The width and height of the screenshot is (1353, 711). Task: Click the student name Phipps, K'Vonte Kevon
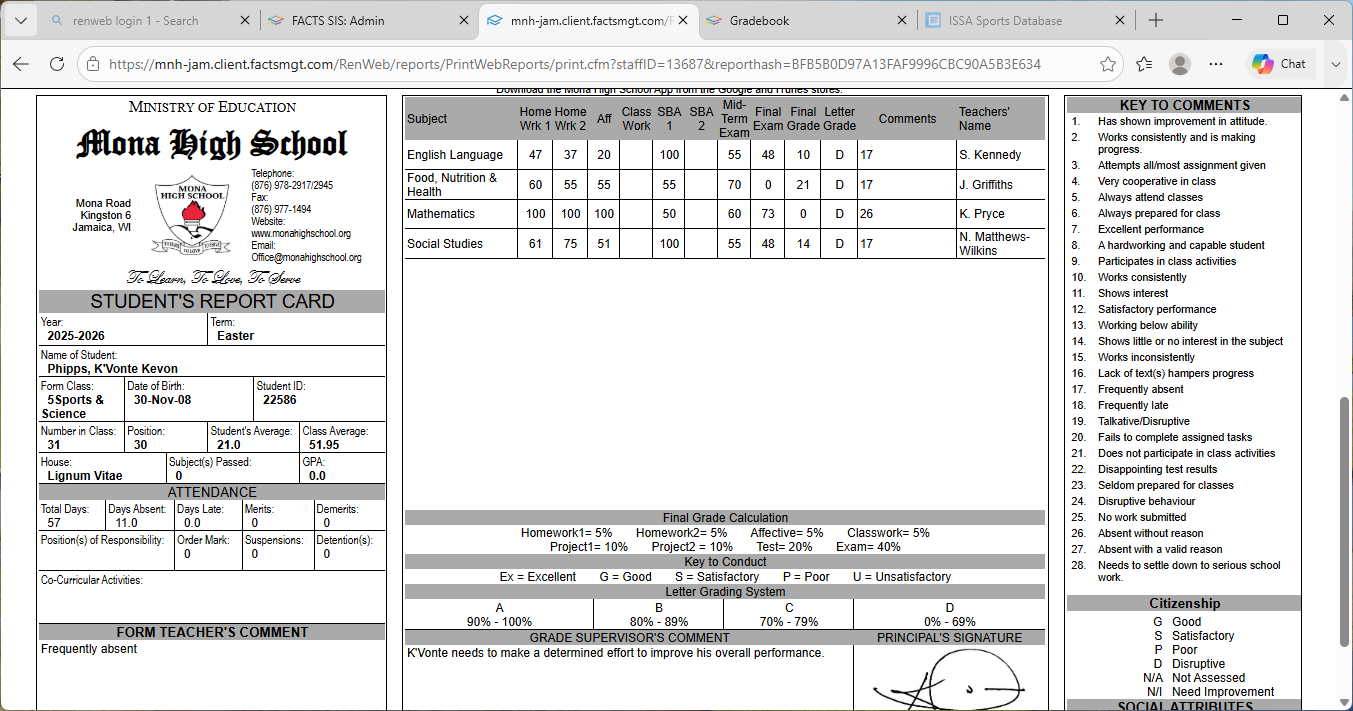click(x=113, y=369)
